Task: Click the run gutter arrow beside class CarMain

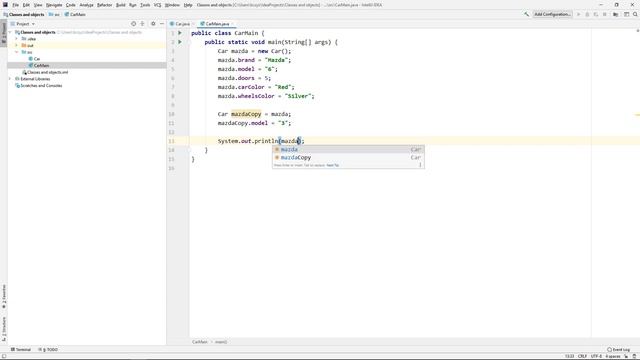Action: pyautogui.click(x=180, y=33)
